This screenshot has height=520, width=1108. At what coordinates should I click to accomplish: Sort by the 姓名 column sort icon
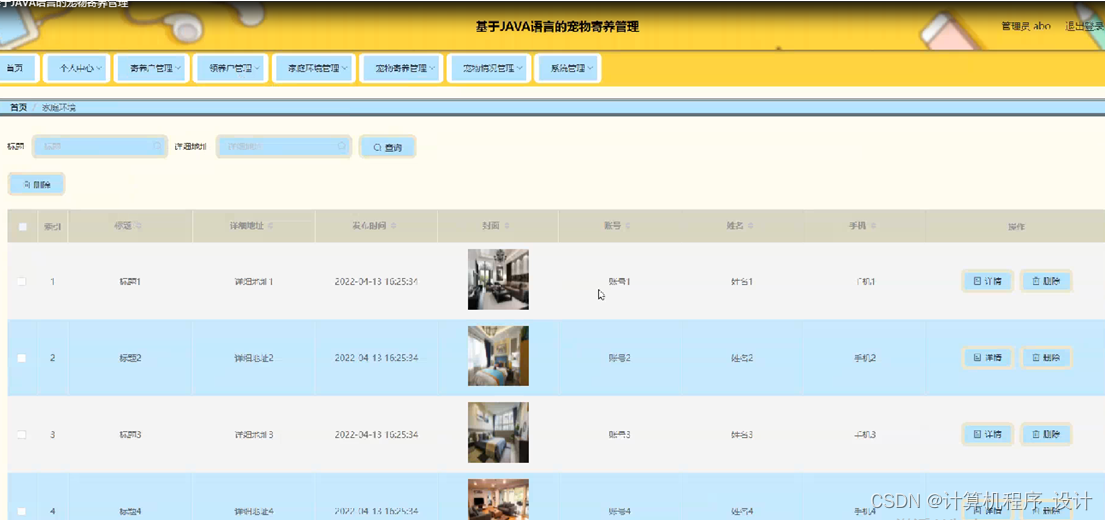[x=750, y=226]
